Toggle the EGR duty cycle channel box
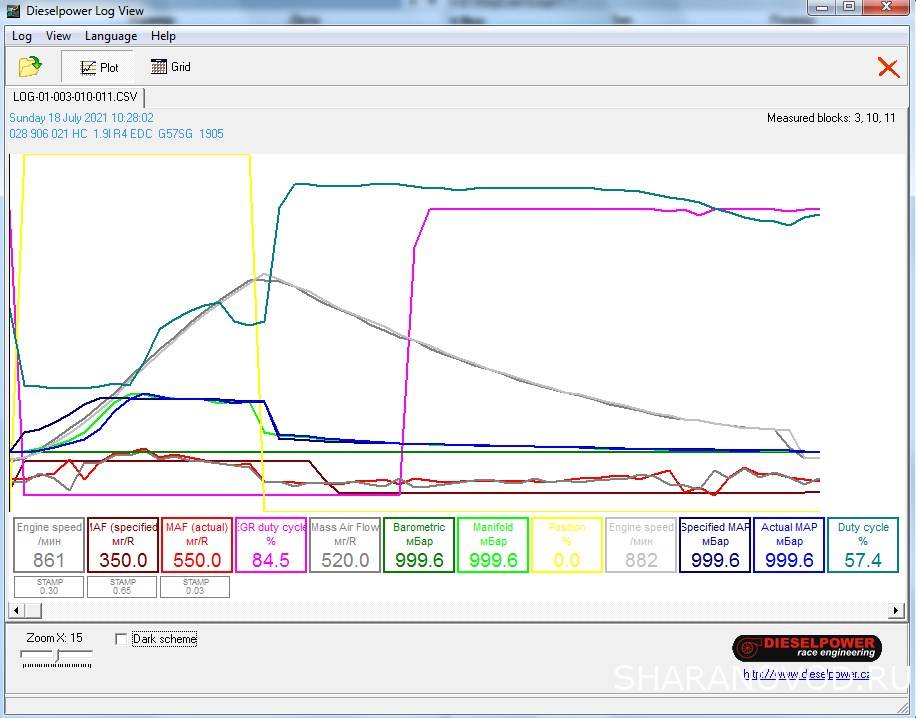The height and width of the screenshot is (718, 916). pos(271,545)
